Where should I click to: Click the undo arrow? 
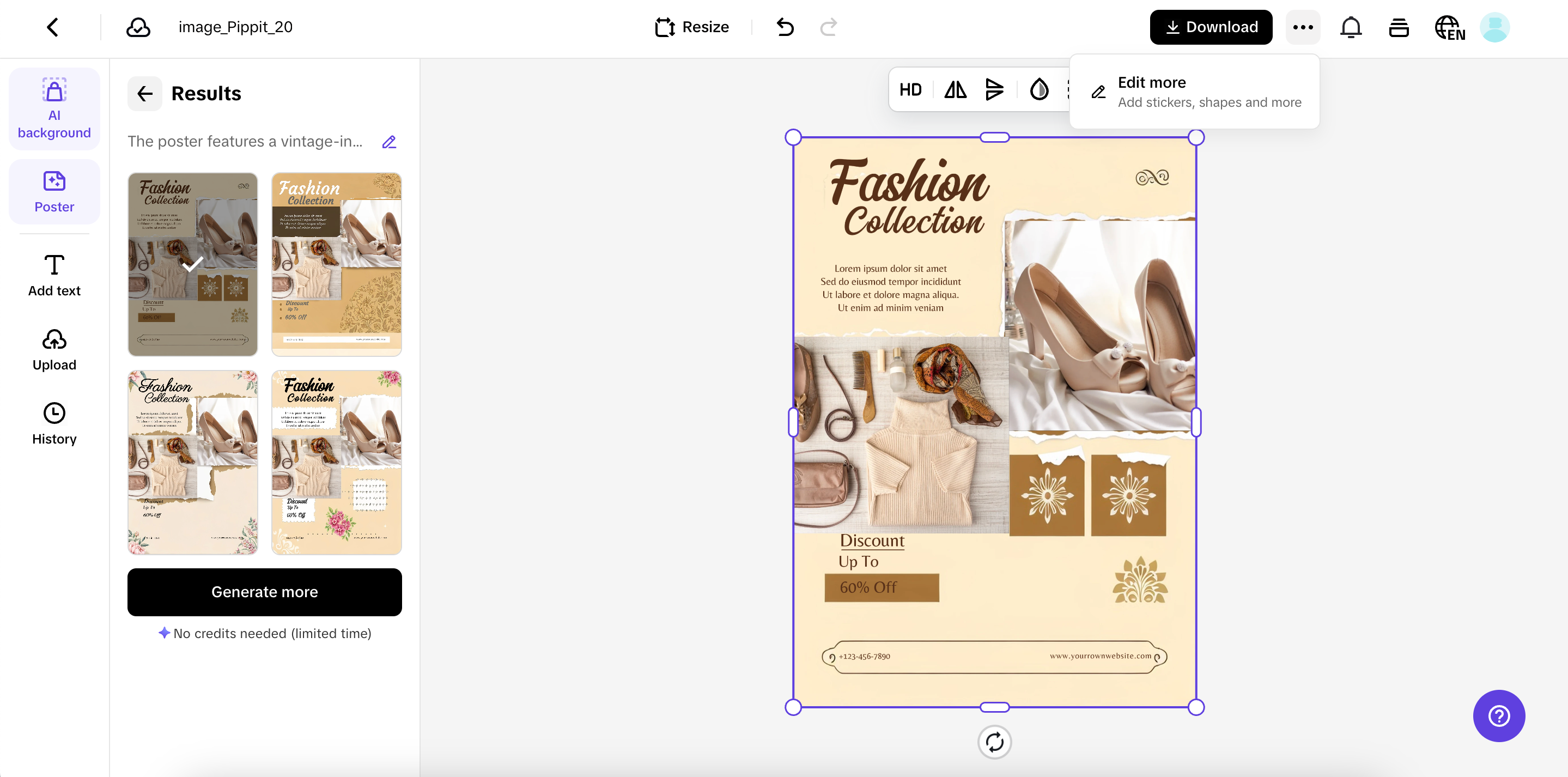click(x=785, y=27)
